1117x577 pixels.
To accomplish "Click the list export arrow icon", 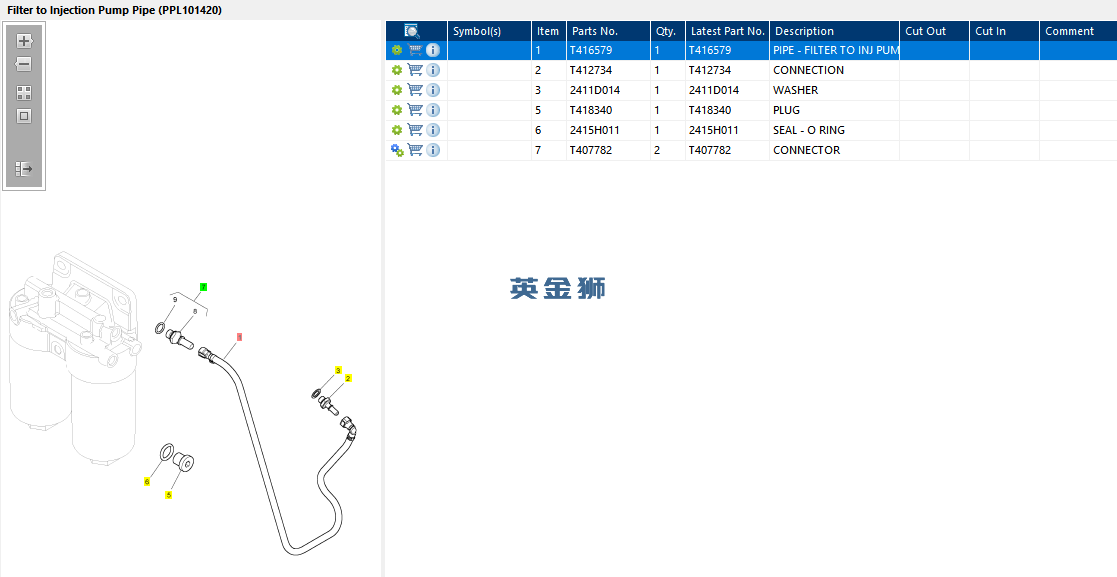I will click(24, 169).
